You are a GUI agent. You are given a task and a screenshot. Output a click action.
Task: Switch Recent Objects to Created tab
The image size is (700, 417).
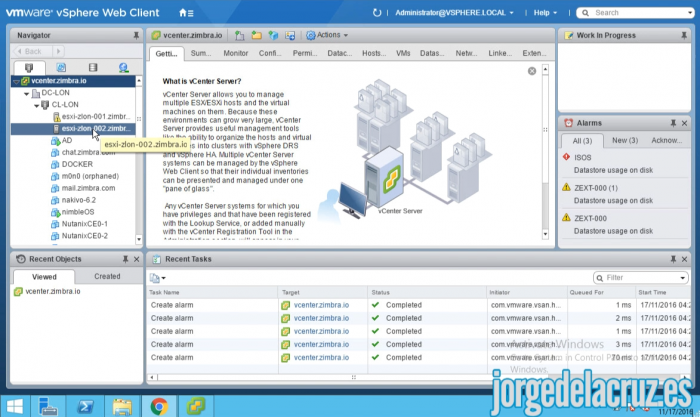pos(107,276)
